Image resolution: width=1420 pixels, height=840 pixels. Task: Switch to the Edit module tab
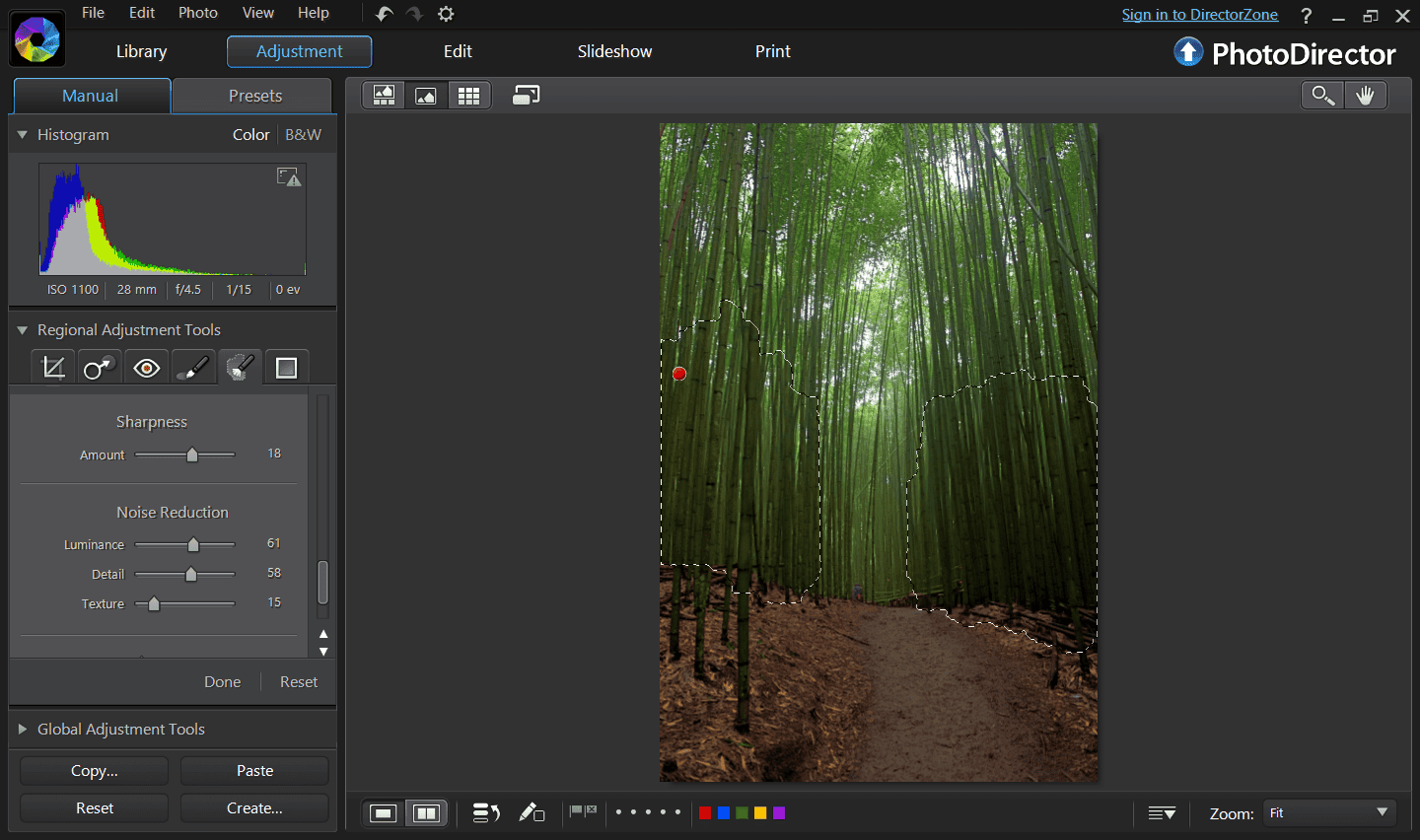pos(458,52)
